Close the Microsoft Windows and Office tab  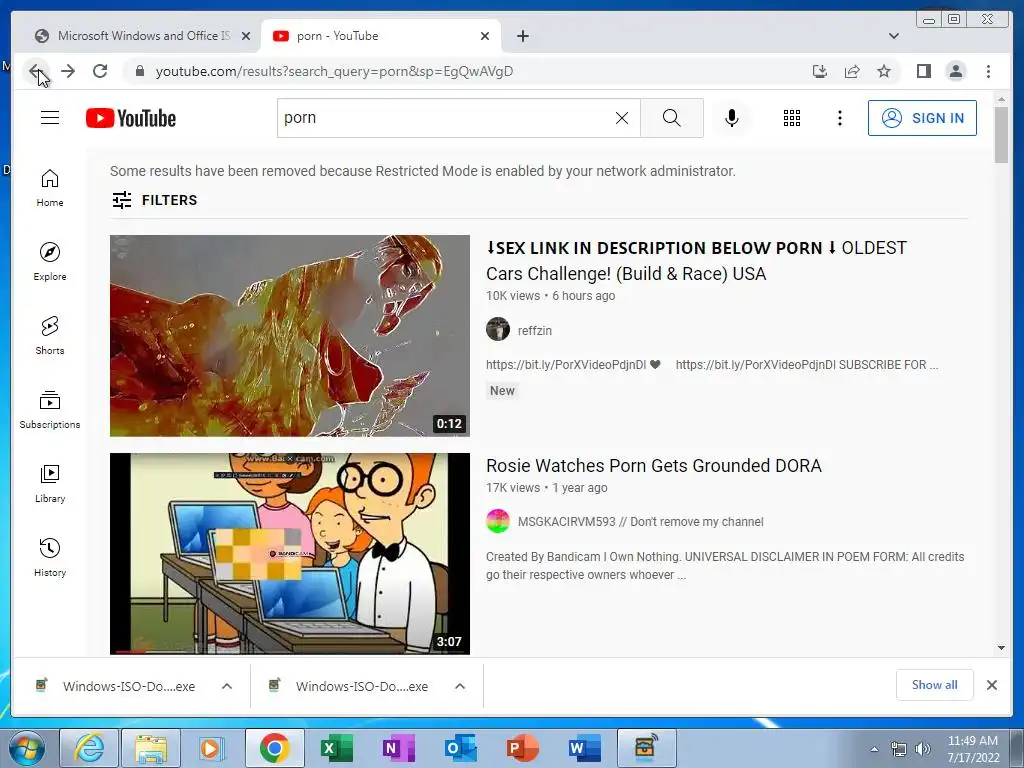(x=246, y=36)
